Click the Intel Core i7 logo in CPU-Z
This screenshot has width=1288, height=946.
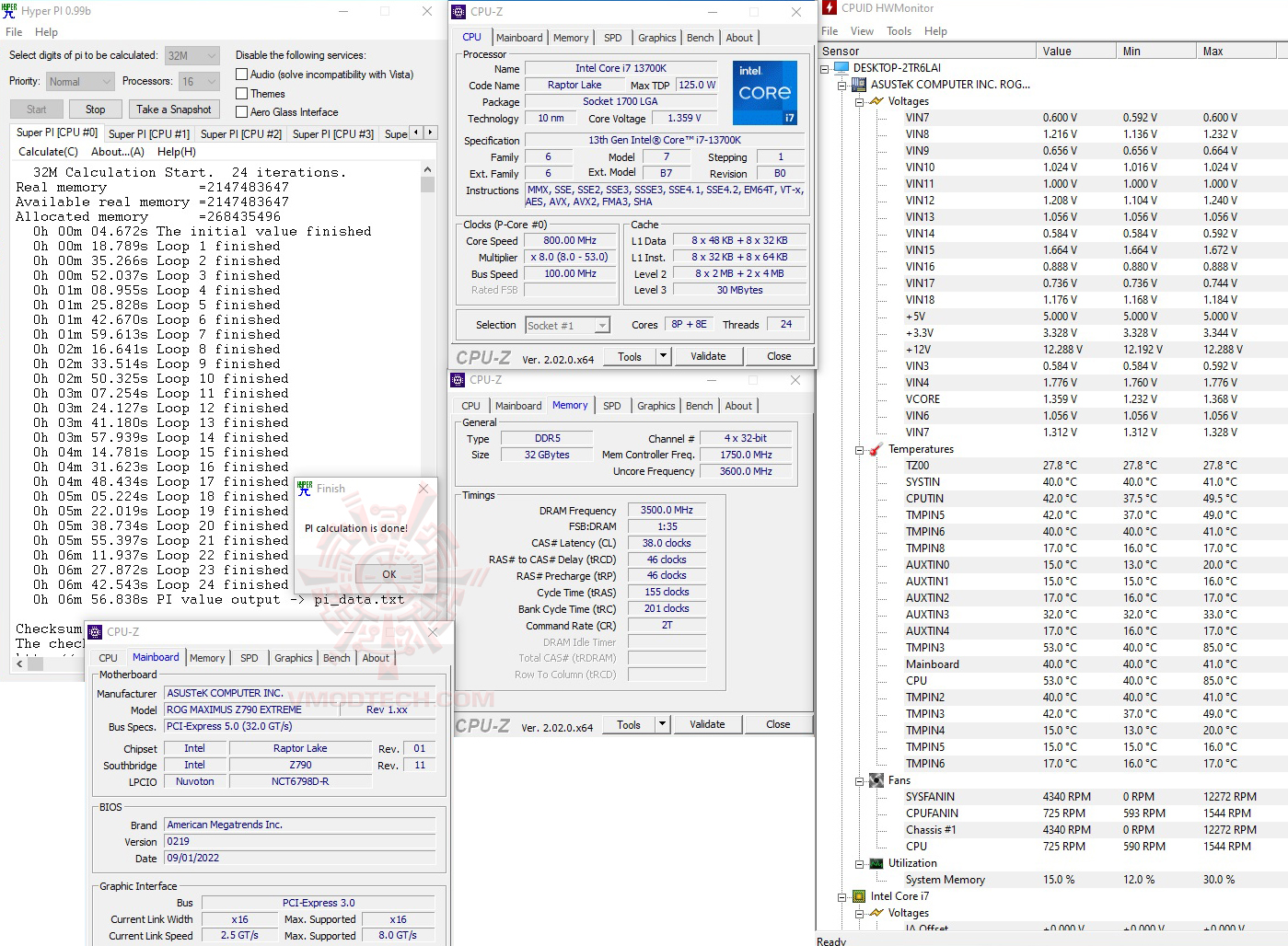pyautogui.click(x=764, y=92)
